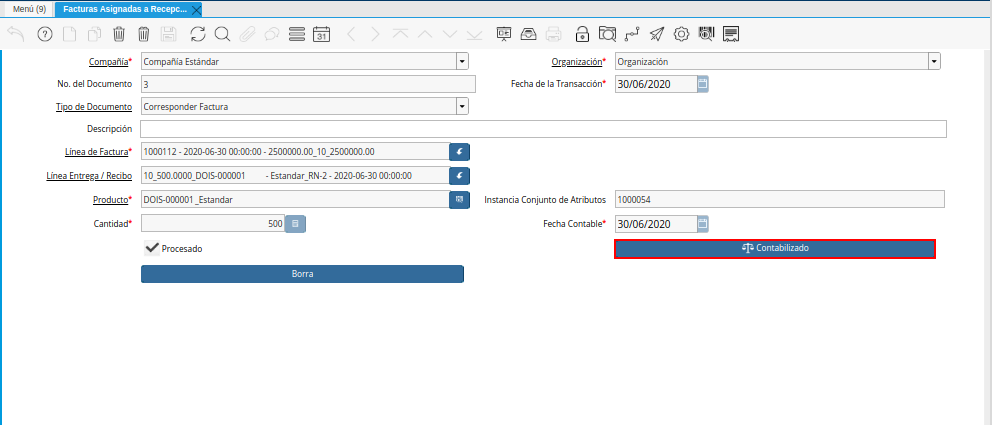Click the Undo changes arrow icon
This screenshot has height=425, width=992.
(16, 34)
